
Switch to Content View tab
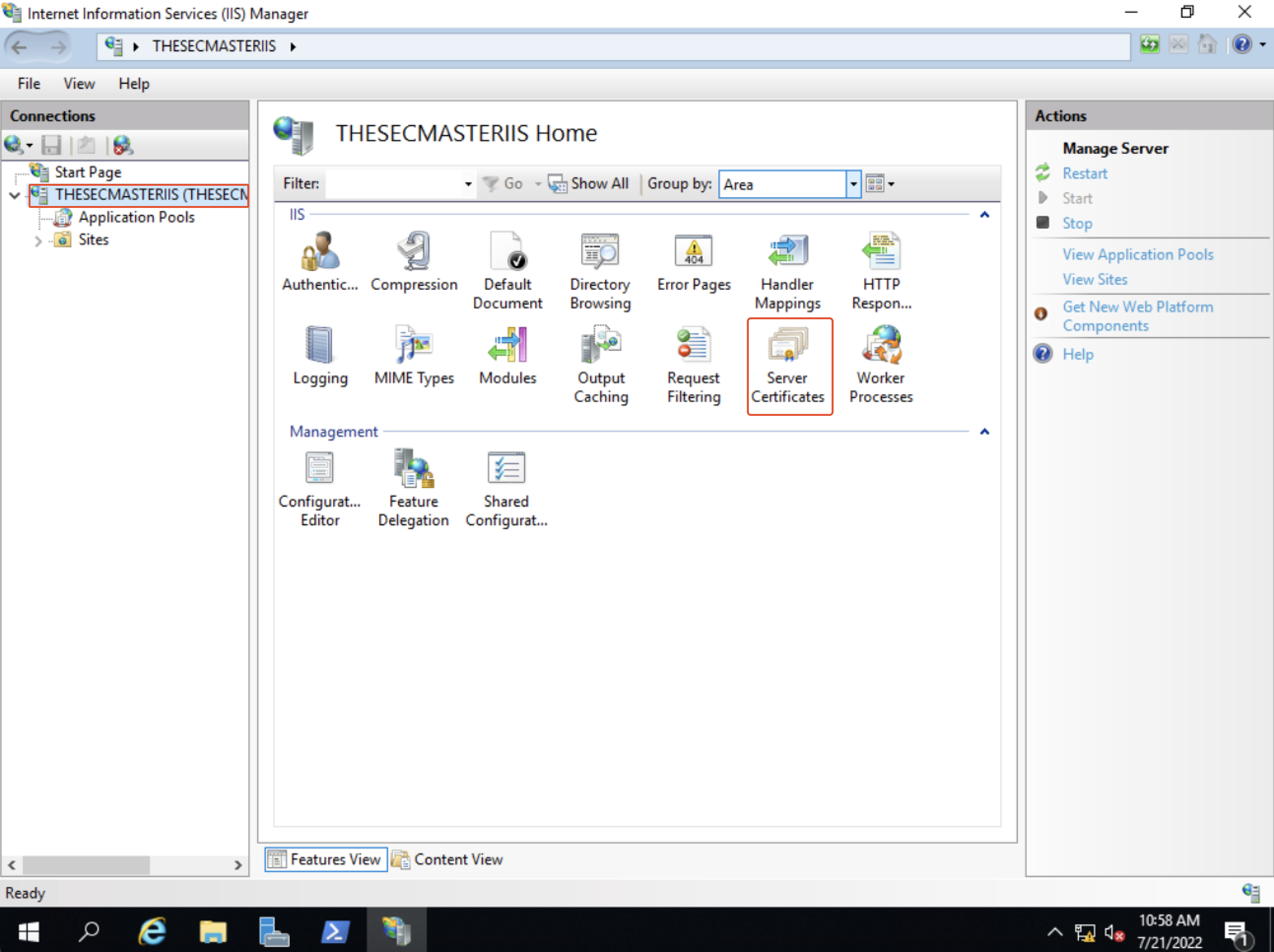tap(447, 859)
